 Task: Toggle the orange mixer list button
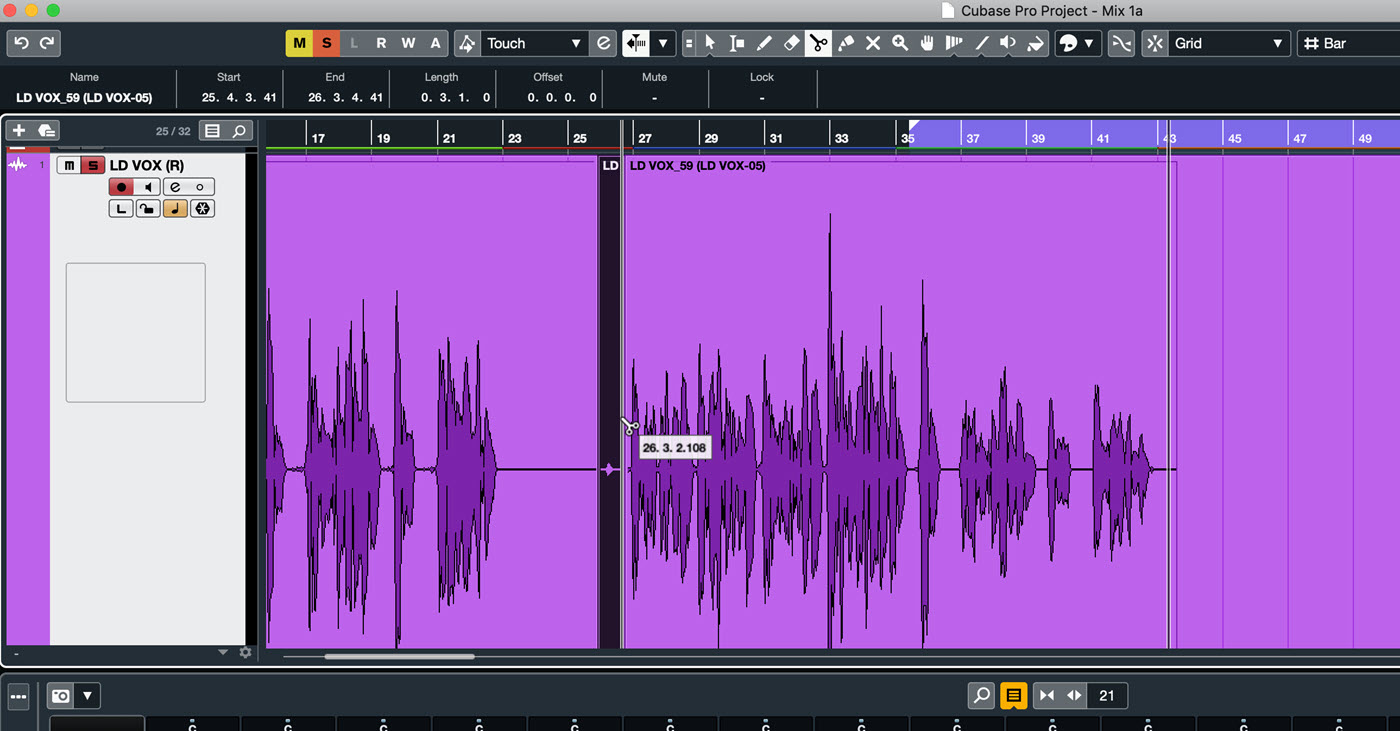tap(1013, 695)
